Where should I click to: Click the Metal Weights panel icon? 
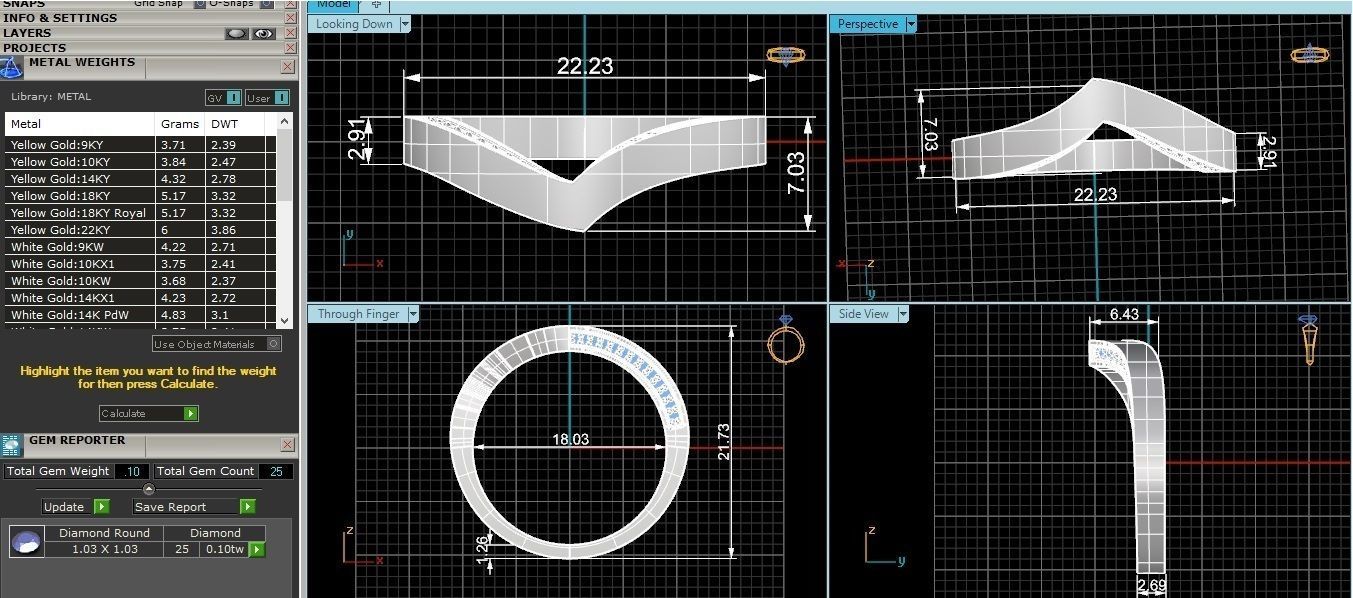tap(12, 67)
